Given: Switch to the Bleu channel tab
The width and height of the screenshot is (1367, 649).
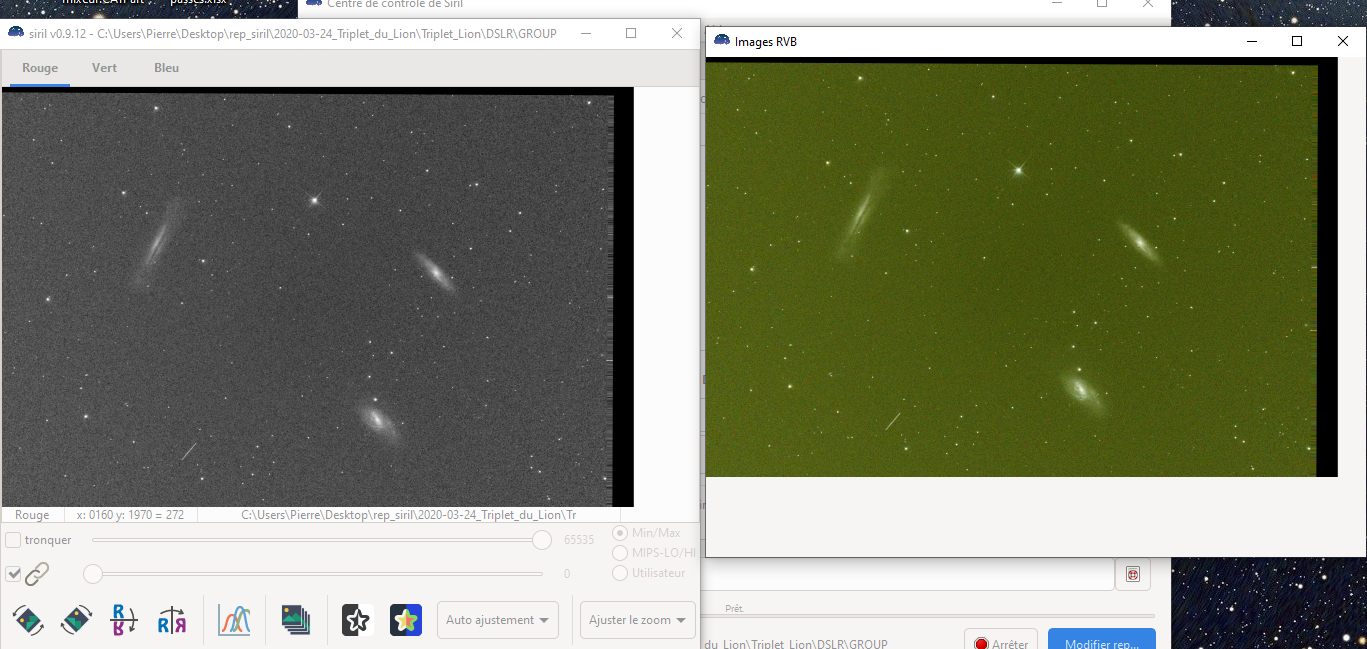Looking at the screenshot, I should (x=167, y=68).
